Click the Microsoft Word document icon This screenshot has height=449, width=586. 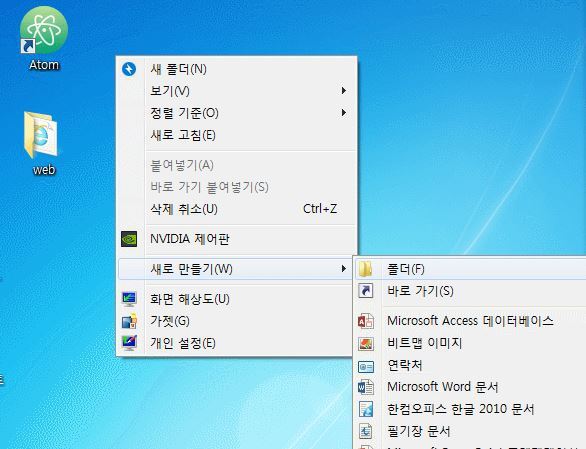tap(366, 387)
